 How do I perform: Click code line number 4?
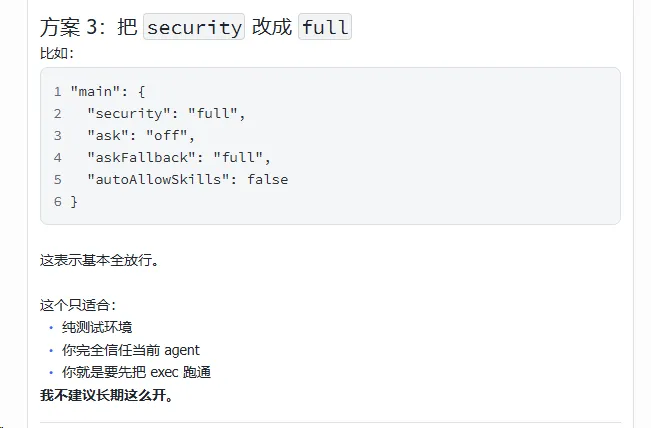pos(57,157)
